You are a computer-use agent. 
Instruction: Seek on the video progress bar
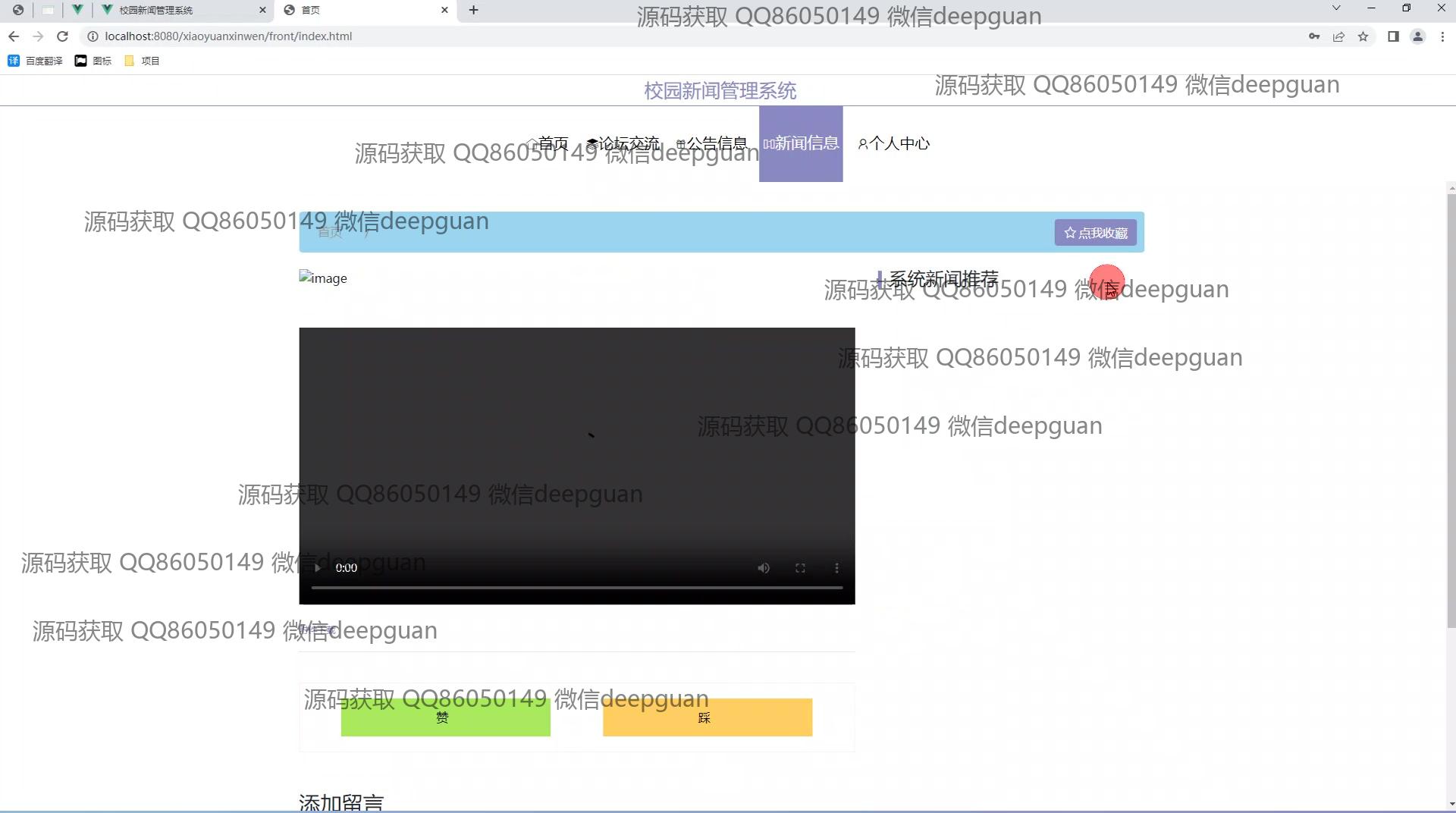coord(577,588)
